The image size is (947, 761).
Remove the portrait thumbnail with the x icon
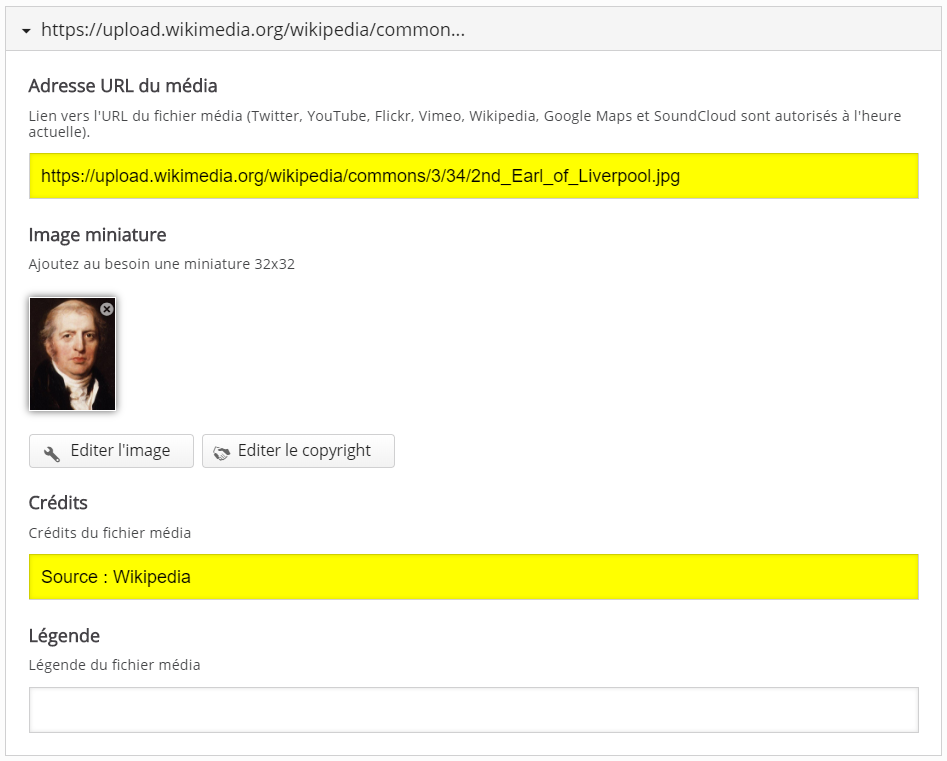107,309
